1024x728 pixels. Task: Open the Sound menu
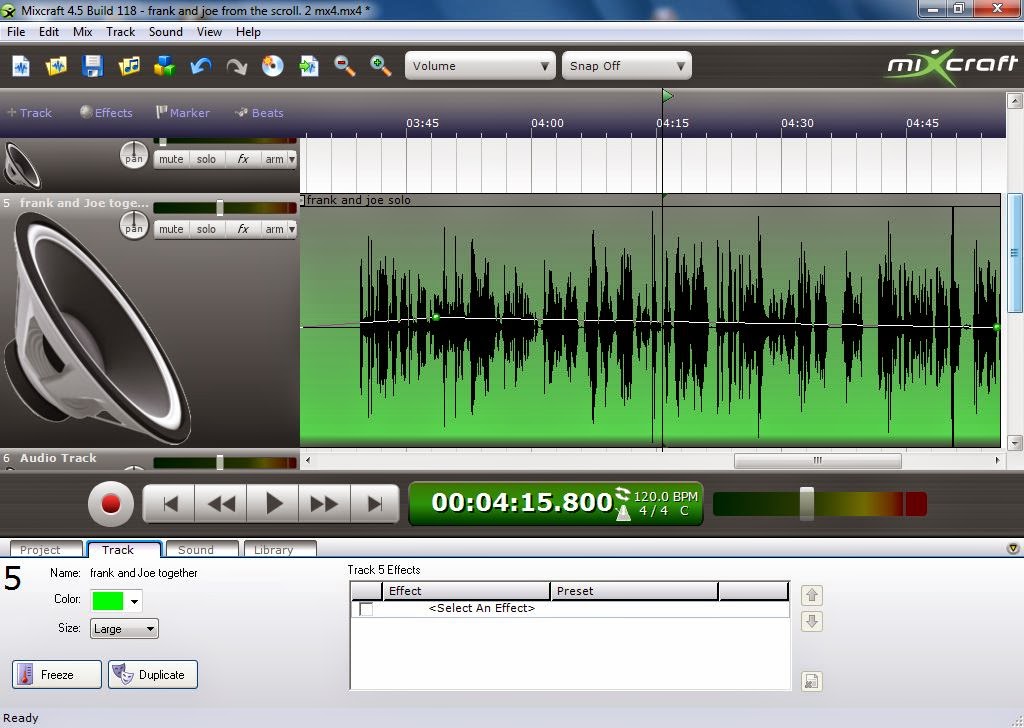click(166, 31)
